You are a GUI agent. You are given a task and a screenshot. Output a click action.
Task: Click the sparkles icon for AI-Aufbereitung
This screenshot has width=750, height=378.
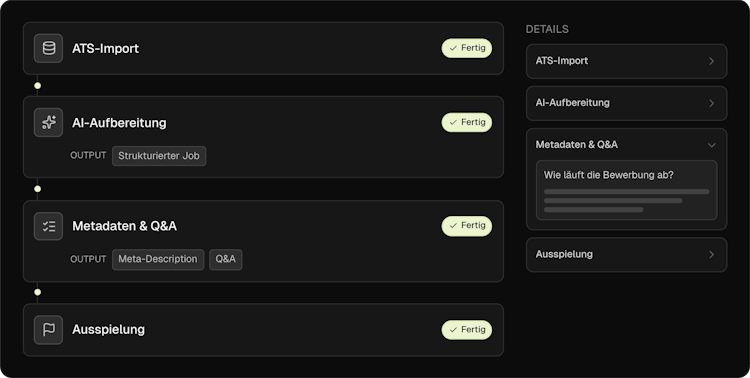(x=48, y=122)
